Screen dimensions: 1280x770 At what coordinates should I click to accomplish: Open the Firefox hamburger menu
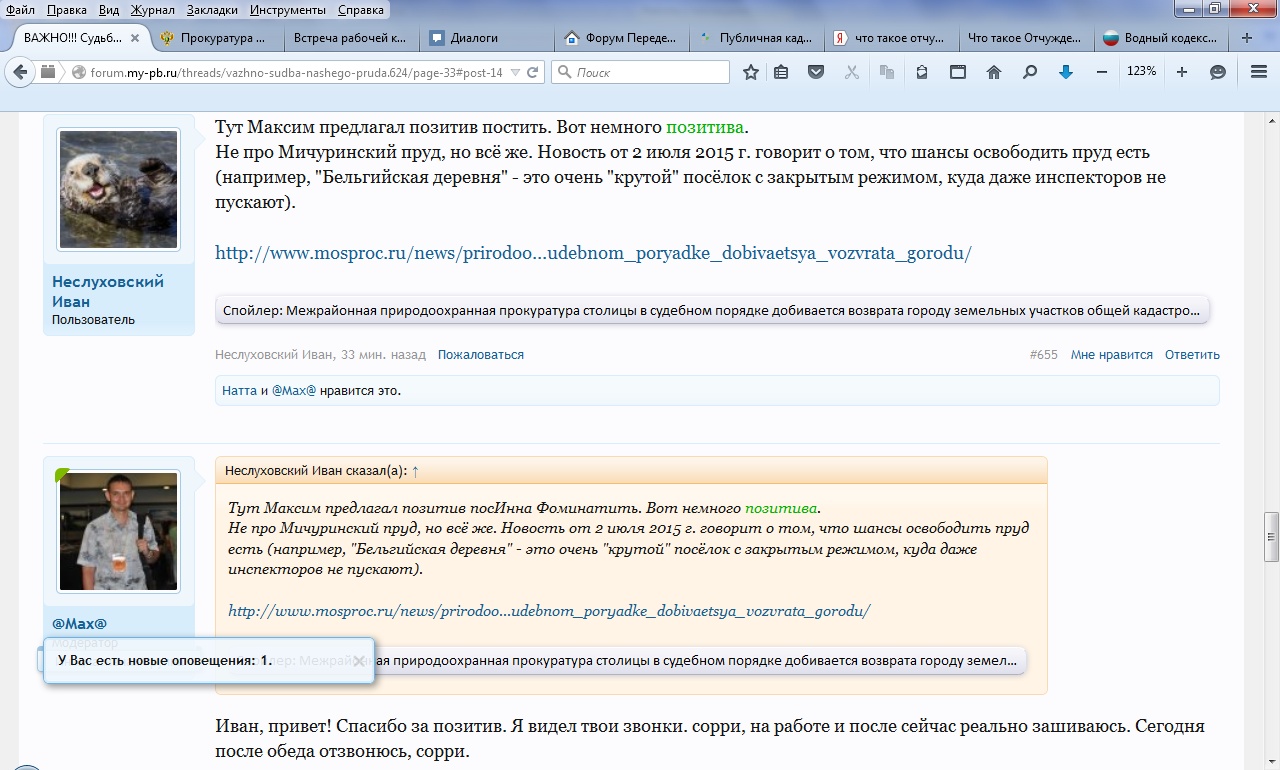pos(1259,72)
